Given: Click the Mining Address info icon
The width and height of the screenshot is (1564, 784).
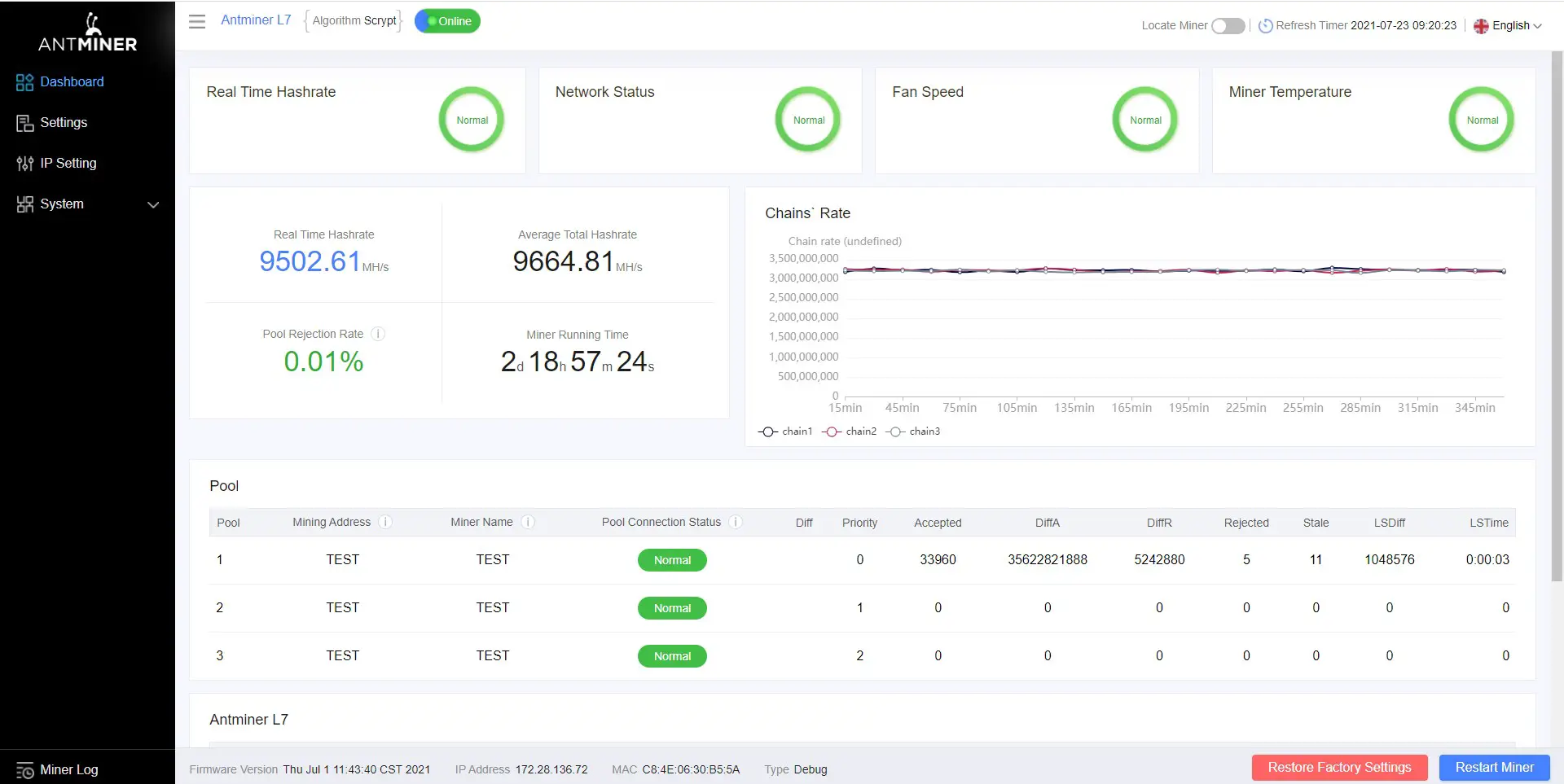Looking at the screenshot, I should [385, 522].
